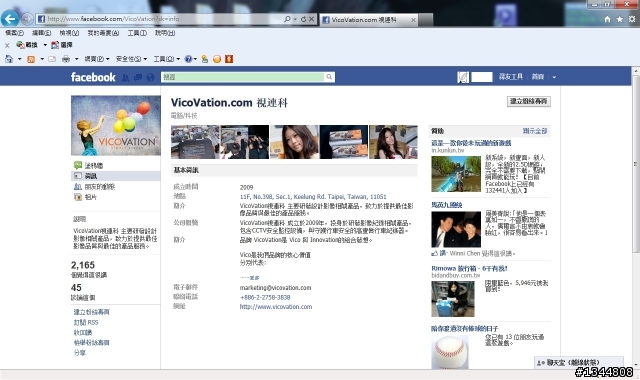Open the 說明(H) Help menu
This screenshot has width=640, height=380.
165,33
